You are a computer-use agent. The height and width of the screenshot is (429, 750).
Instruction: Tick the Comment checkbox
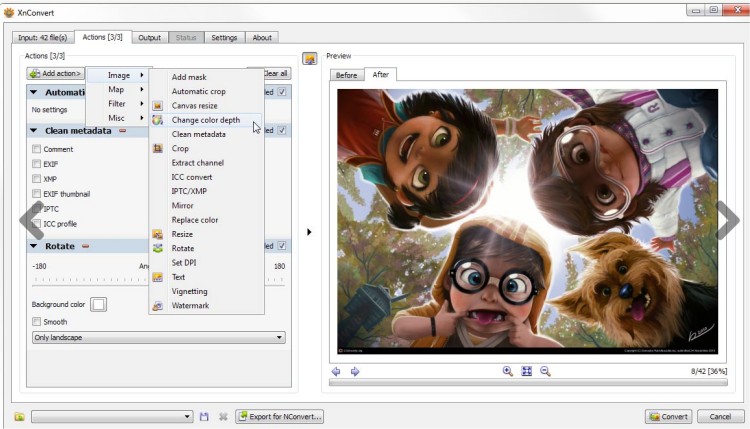click(37, 149)
